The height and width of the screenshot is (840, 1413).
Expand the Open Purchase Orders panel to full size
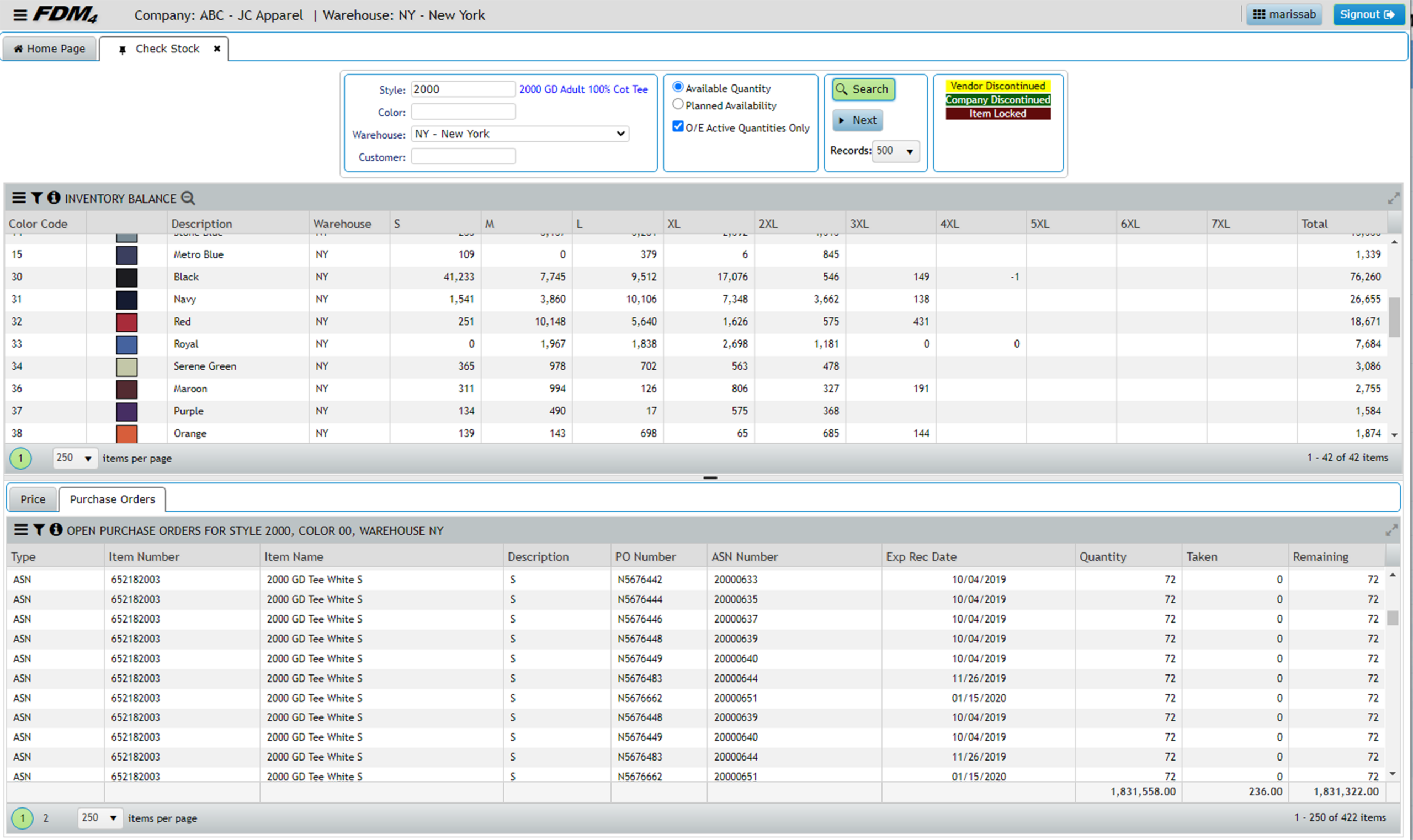coord(1391,530)
